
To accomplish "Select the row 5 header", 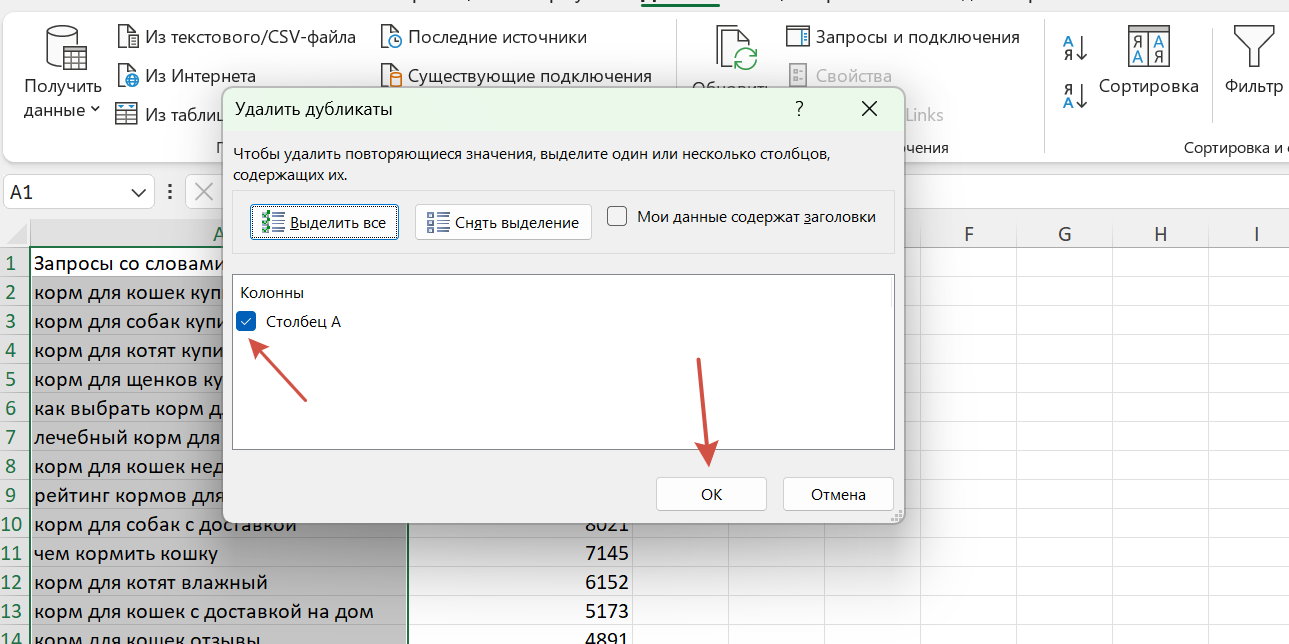I will point(15,379).
